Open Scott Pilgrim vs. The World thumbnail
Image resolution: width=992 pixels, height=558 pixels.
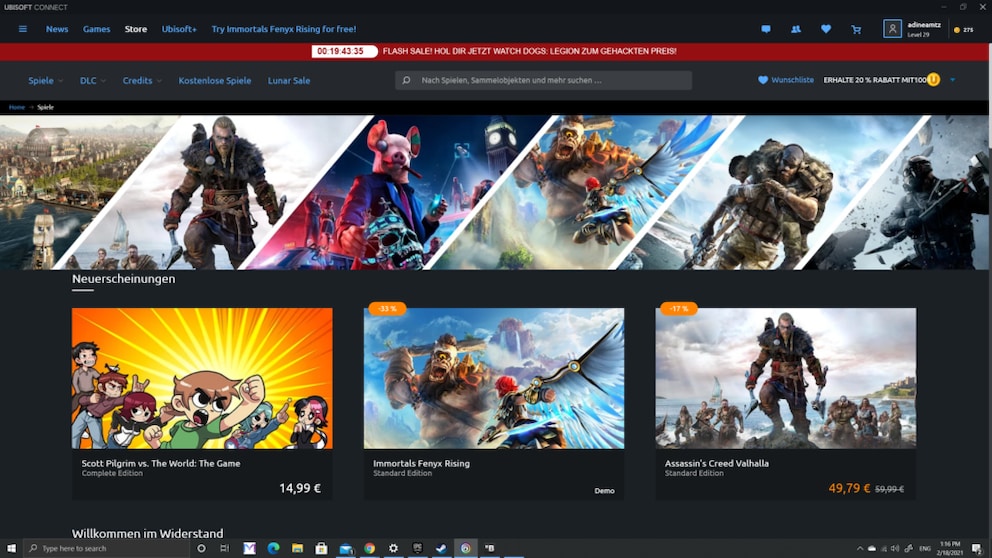point(202,378)
